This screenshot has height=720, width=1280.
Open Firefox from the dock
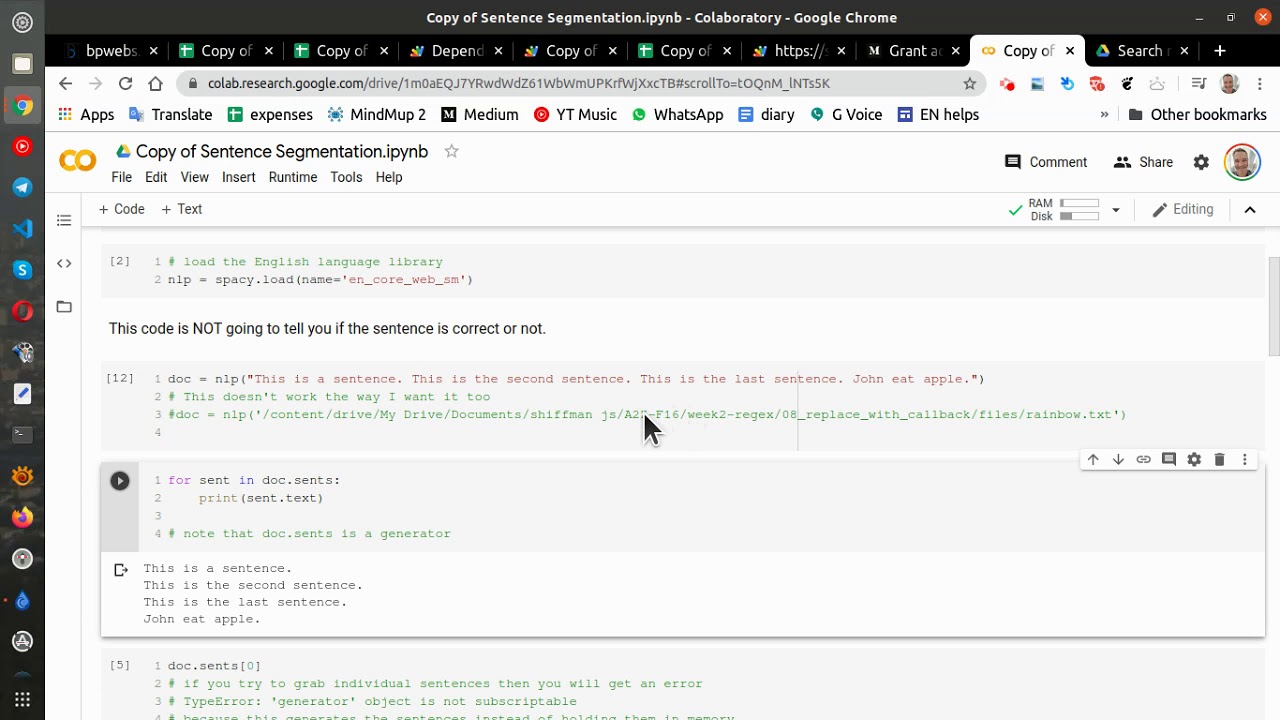tap(22, 517)
